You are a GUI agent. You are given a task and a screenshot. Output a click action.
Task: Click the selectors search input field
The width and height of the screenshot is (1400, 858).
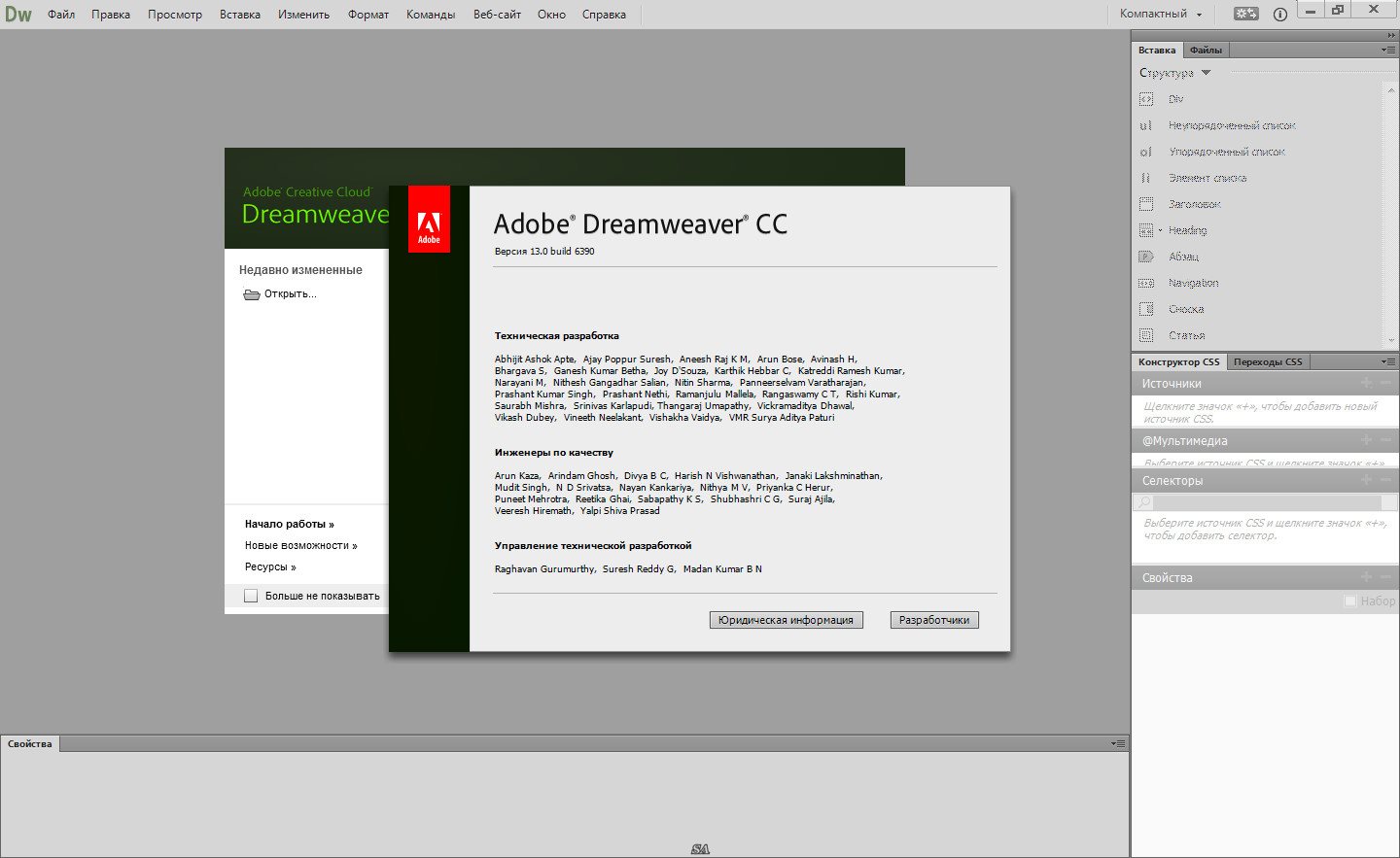point(1267,502)
